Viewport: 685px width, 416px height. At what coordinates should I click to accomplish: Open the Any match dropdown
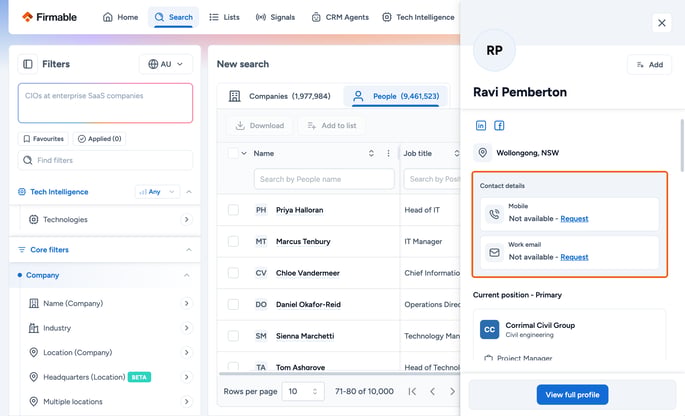[x=157, y=192]
